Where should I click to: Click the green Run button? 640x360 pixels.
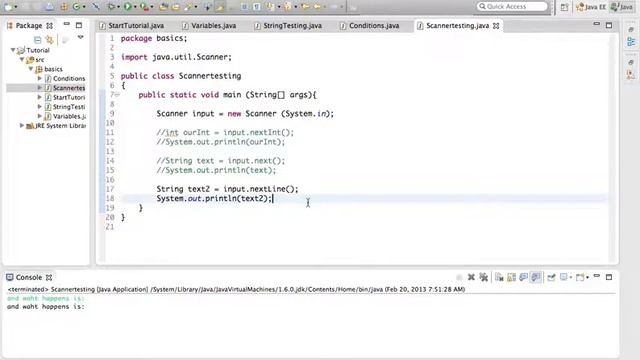pyautogui.click(x=127, y=7)
